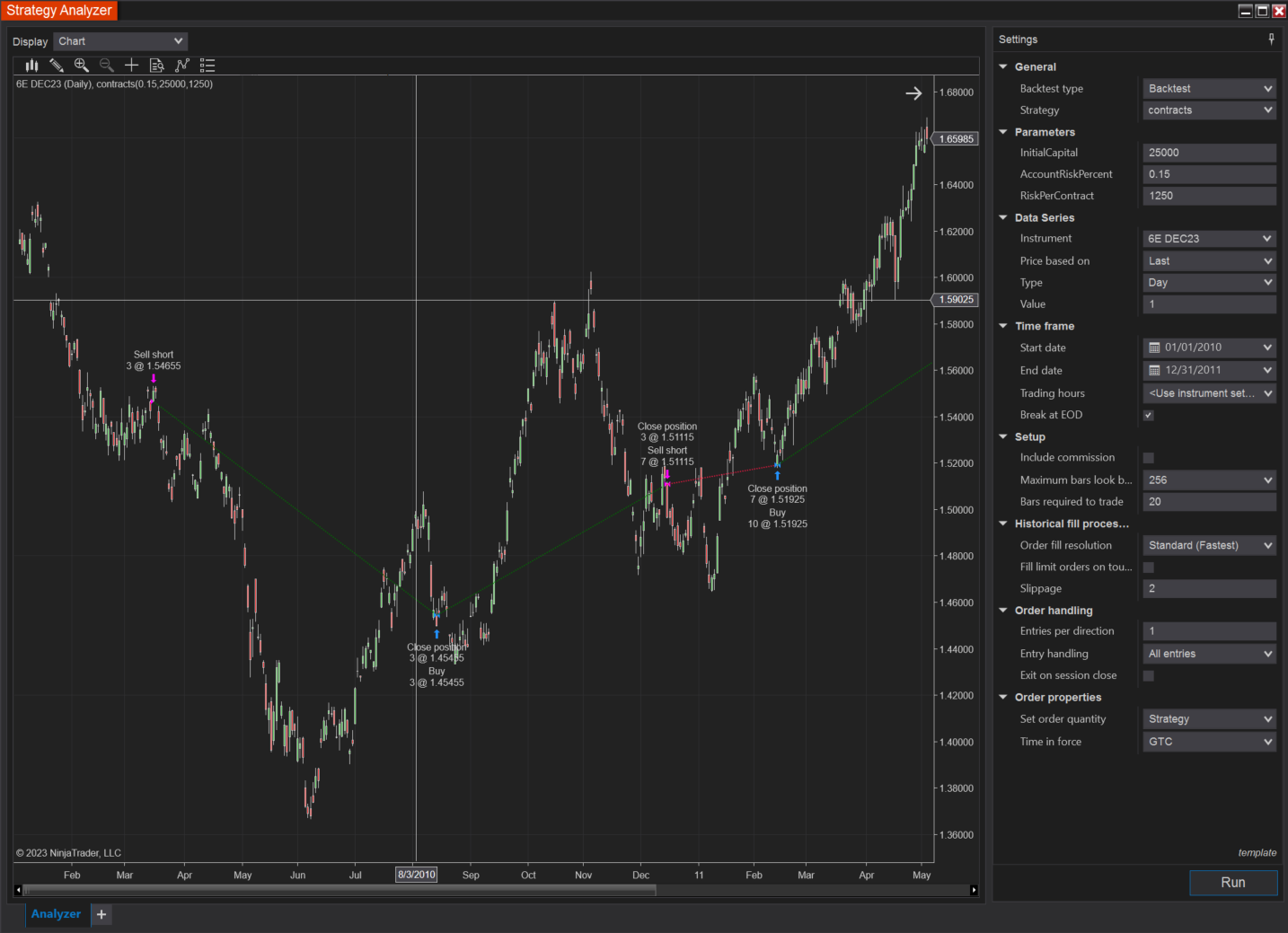
Task: Open indicators via the line-graph icon
Action: [182, 65]
